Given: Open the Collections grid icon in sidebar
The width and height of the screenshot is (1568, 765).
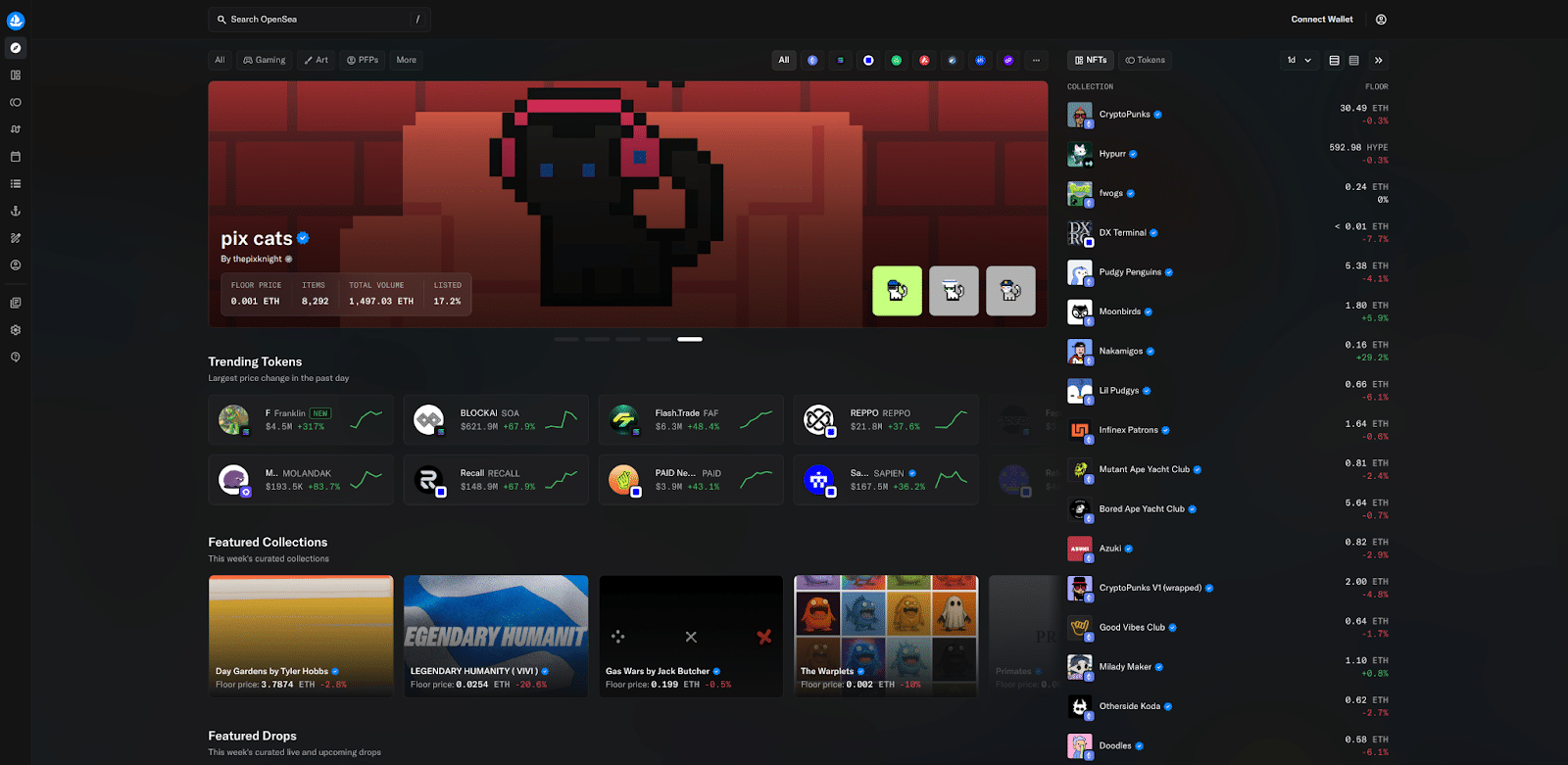Looking at the screenshot, I should [16, 75].
